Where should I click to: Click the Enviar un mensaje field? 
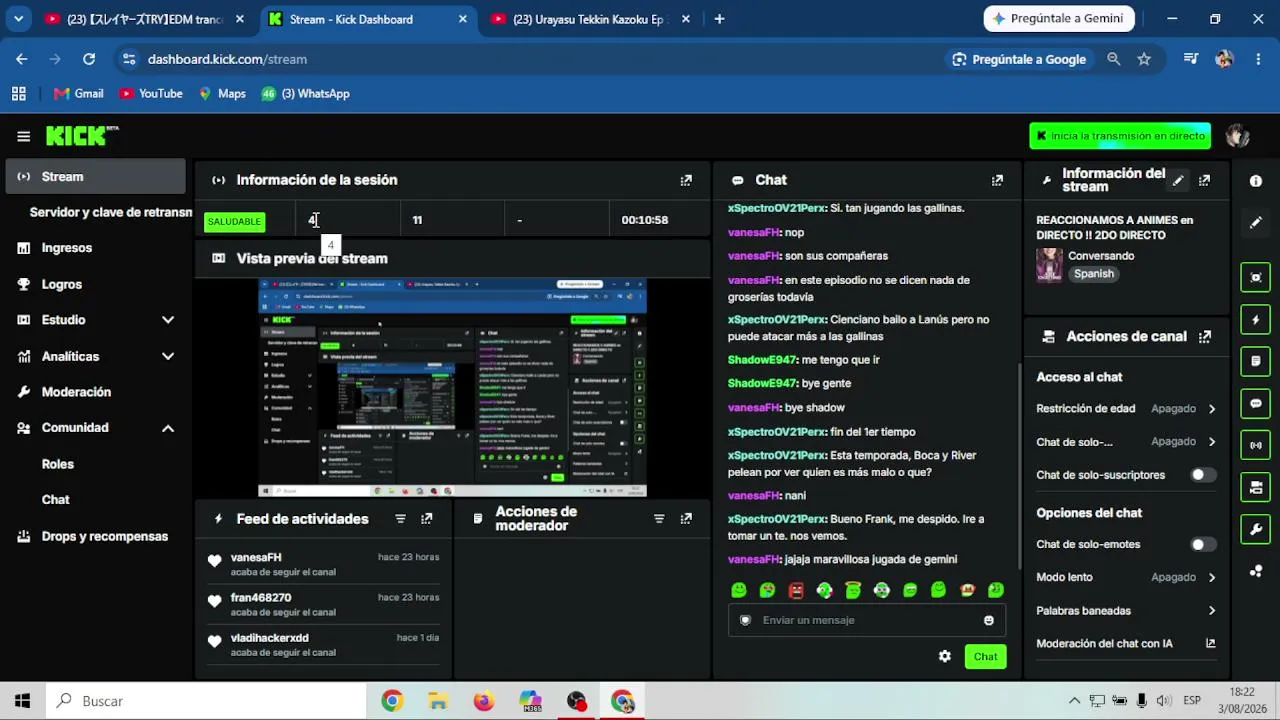pos(867,620)
